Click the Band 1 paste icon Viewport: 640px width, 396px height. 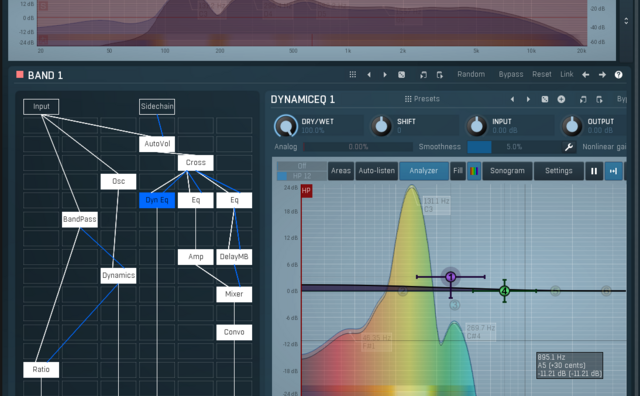tap(440, 75)
